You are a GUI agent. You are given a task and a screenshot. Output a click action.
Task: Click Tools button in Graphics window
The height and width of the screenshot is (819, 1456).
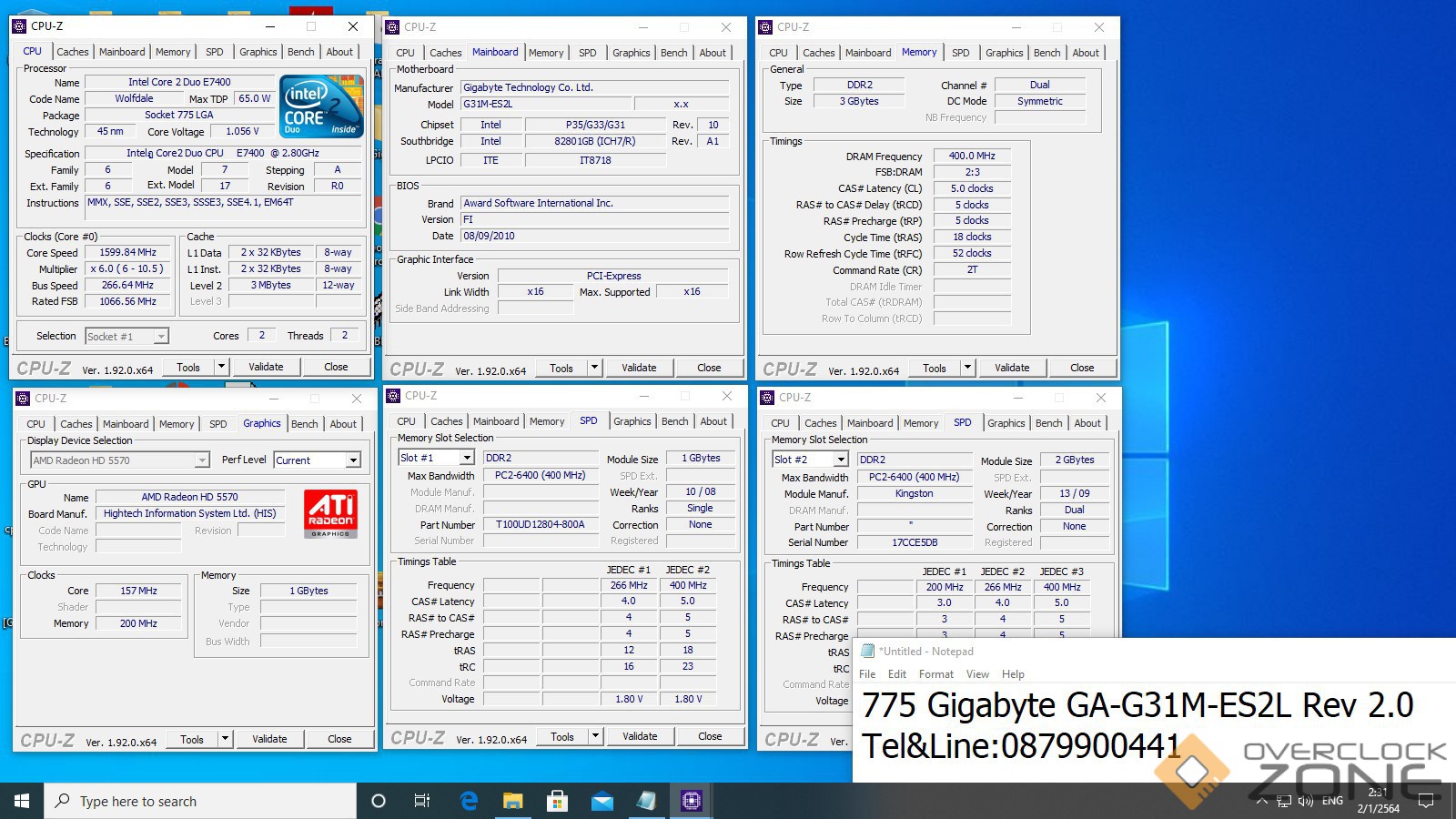click(192, 739)
